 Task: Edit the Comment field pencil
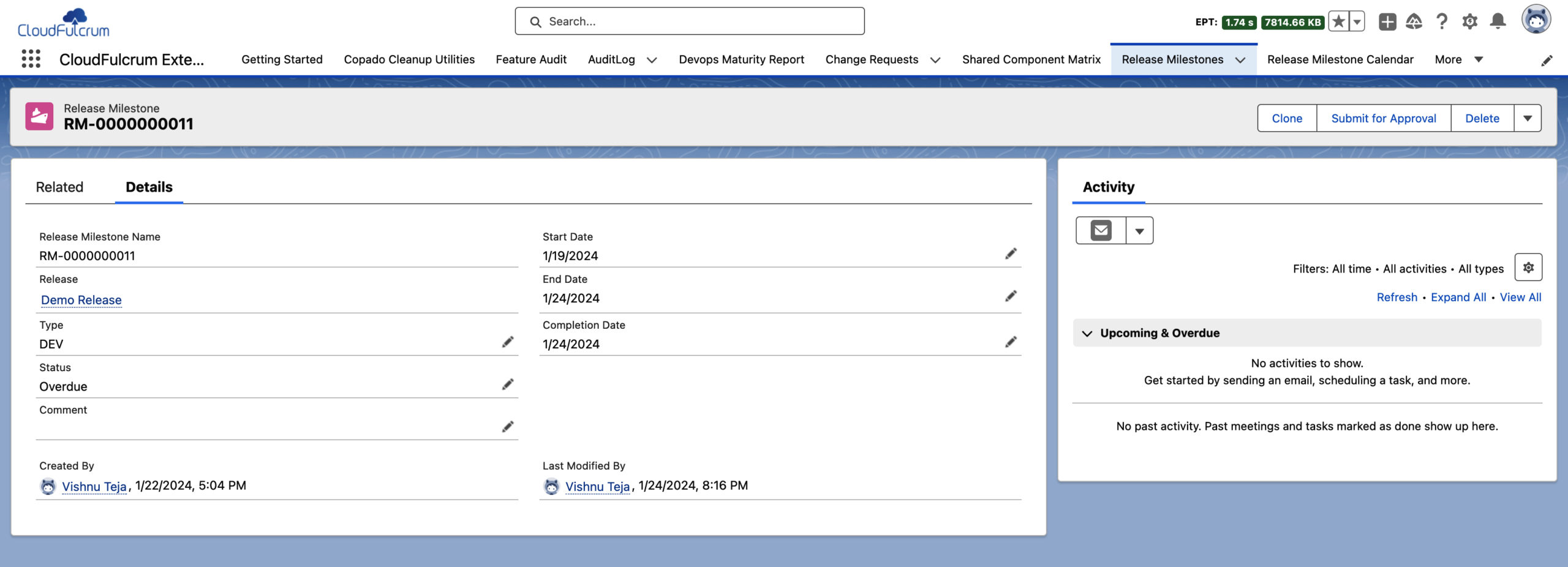click(508, 427)
